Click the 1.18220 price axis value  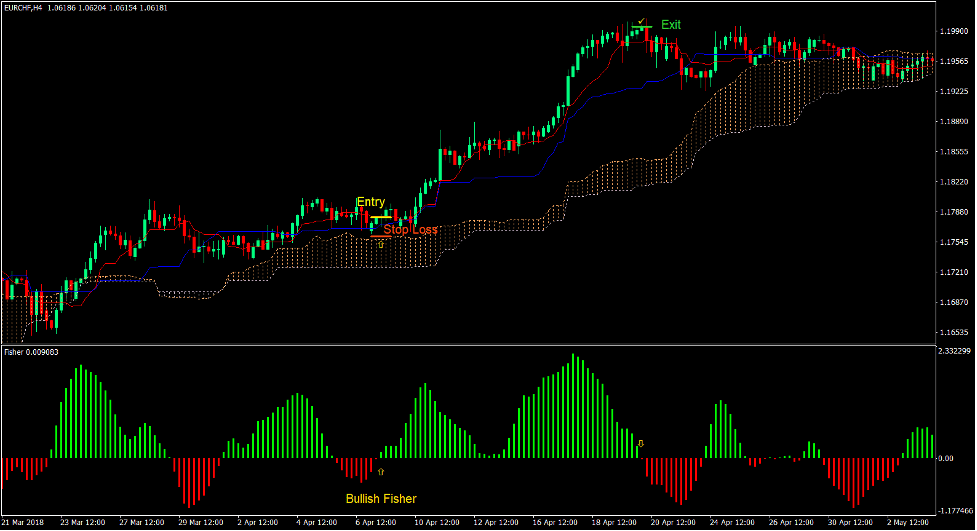[953, 182]
